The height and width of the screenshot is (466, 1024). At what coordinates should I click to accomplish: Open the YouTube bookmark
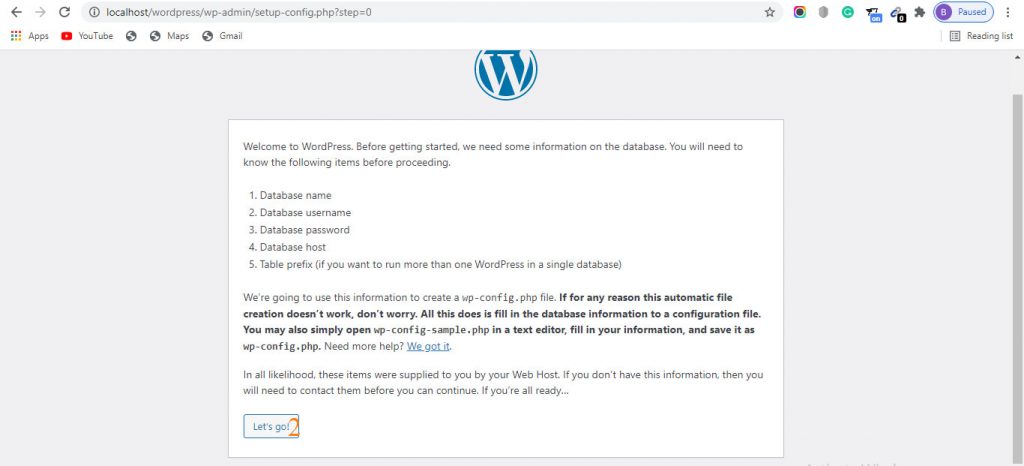point(87,36)
